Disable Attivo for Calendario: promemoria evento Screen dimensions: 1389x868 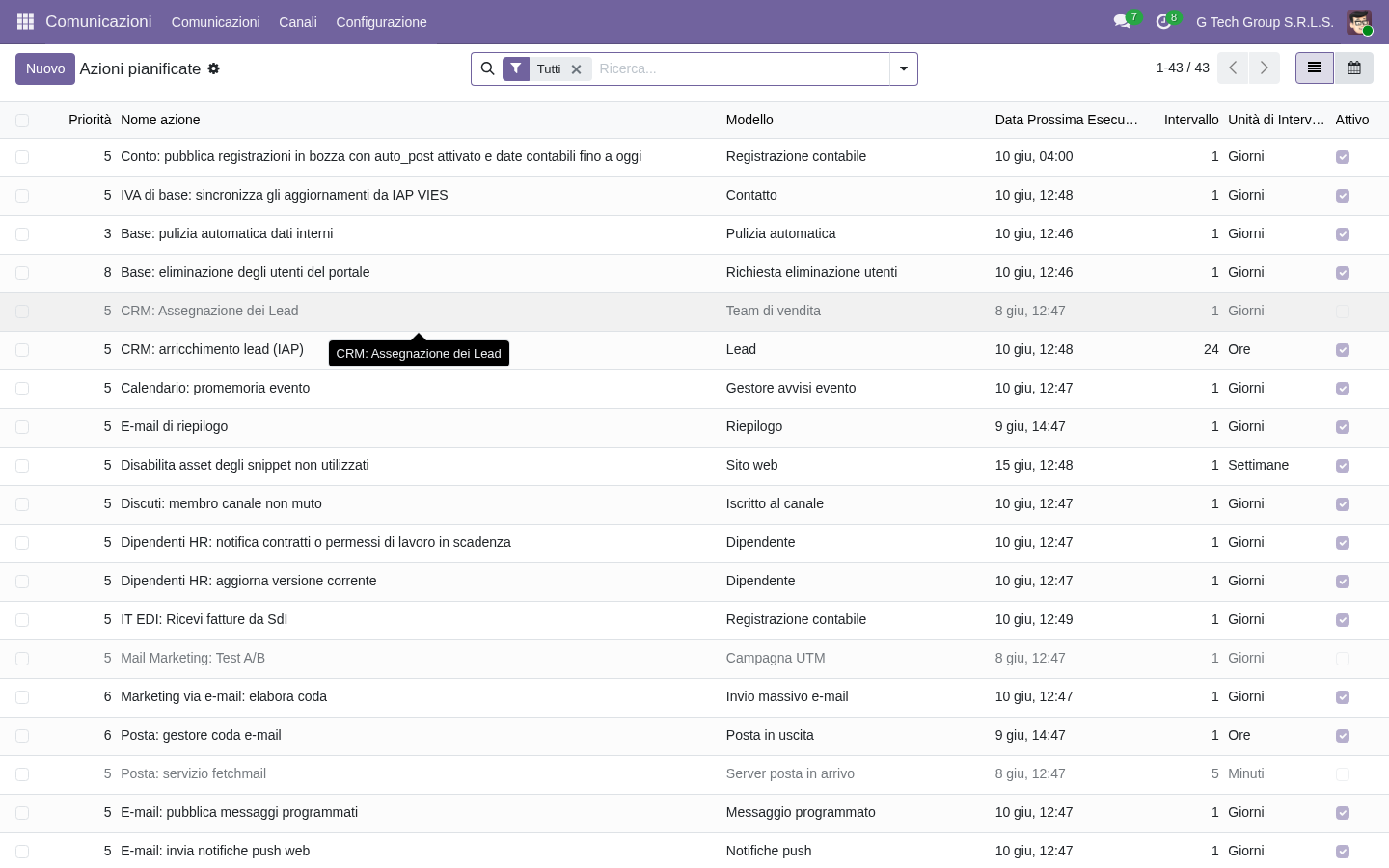[x=1343, y=389]
